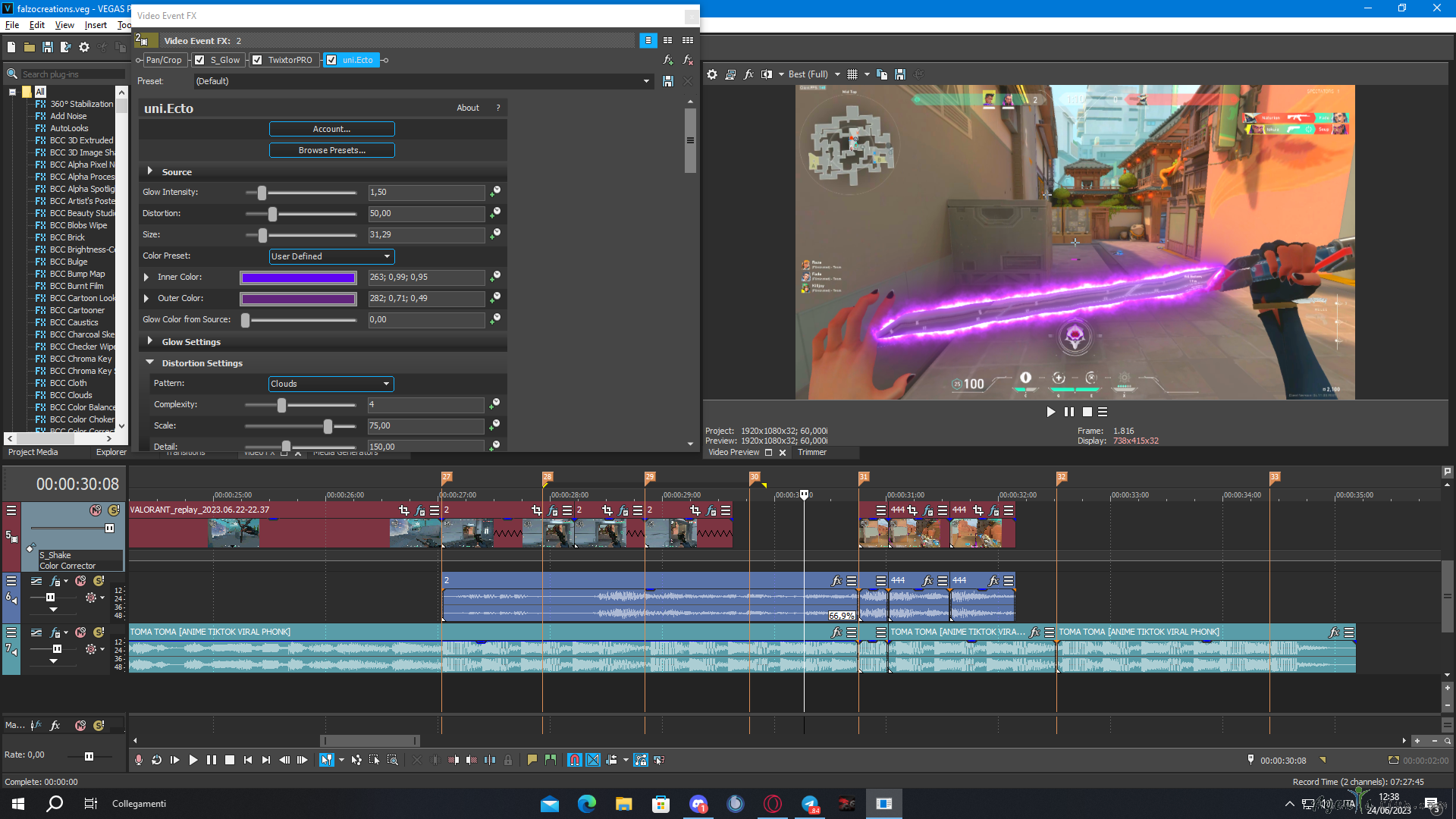This screenshot has width=1456, height=819.
Task: Play the video preview
Action: point(1051,412)
